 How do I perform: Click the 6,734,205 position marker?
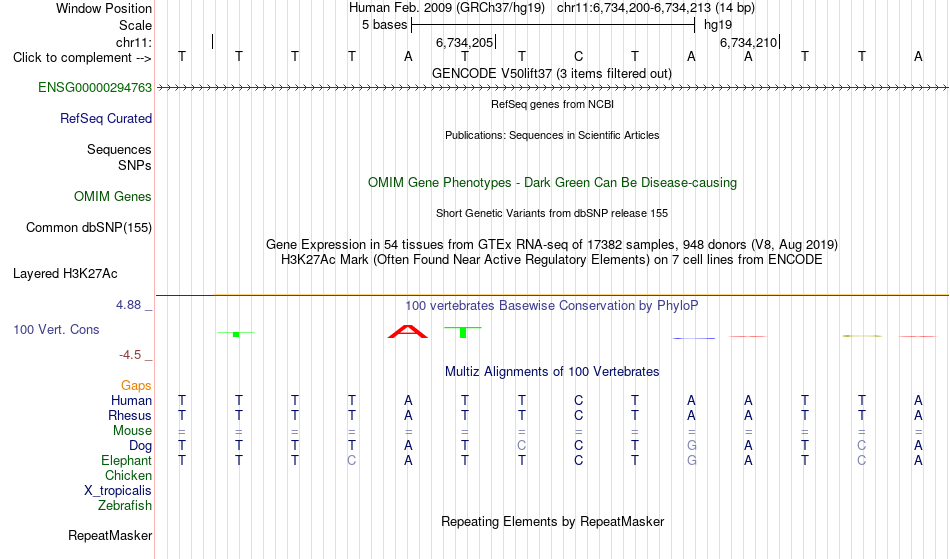click(465, 42)
